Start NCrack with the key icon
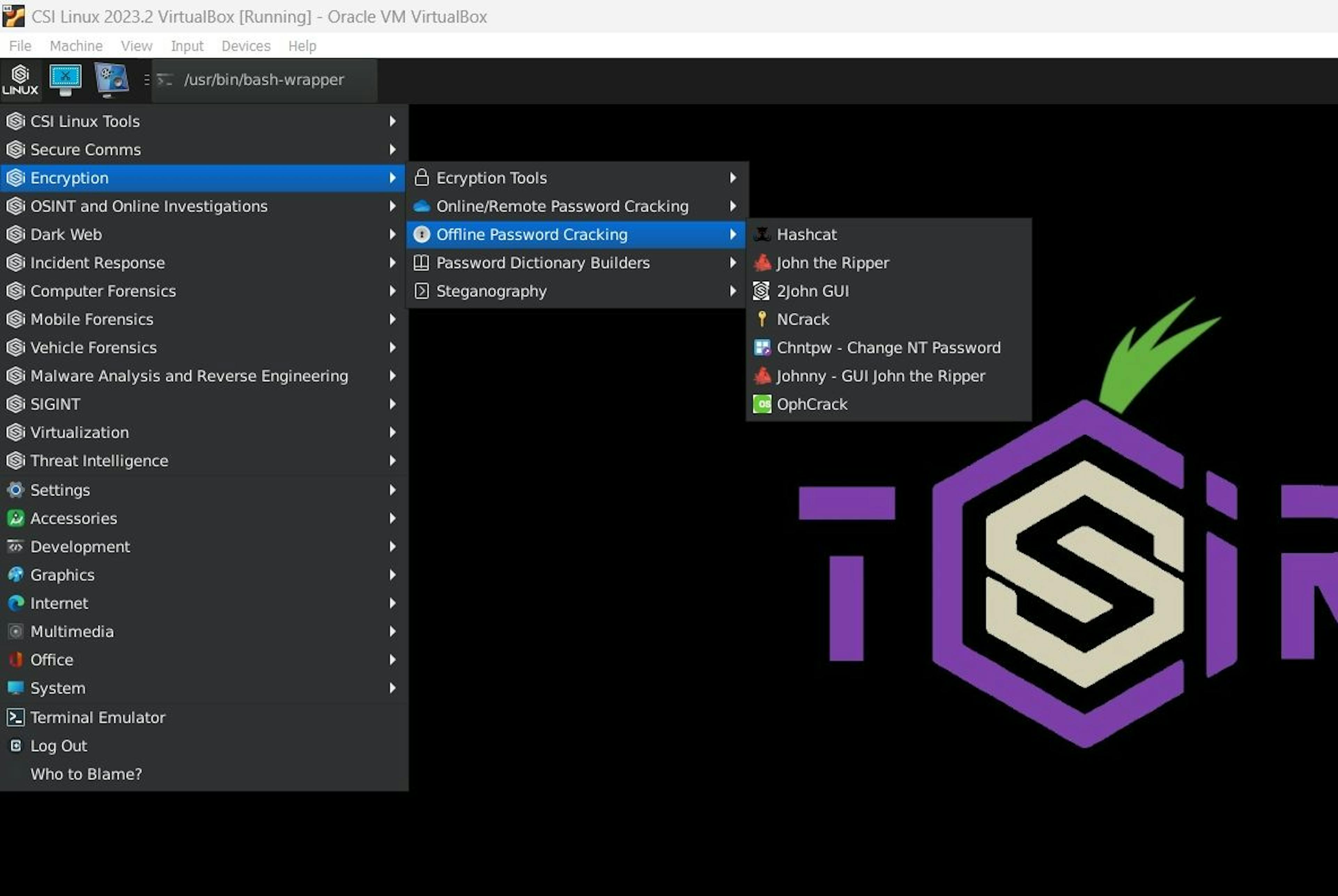This screenshot has height=896, width=1338. coord(802,320)
